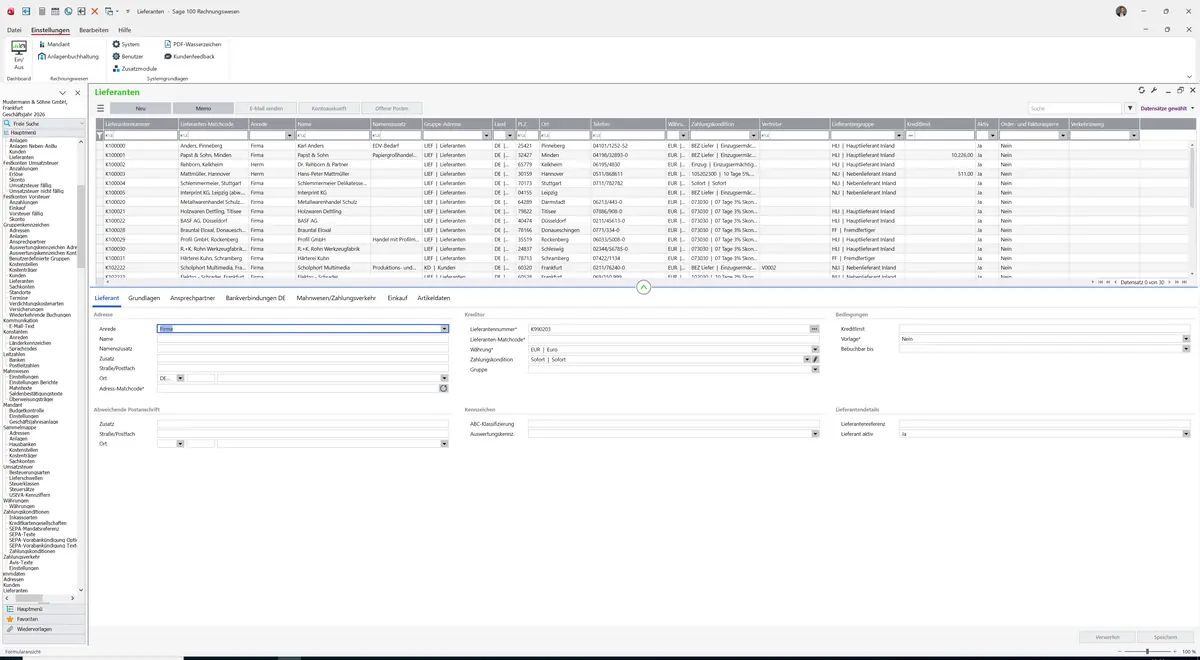Screen dimensions: 1200x660
Task: Adjust the zoom slider in status bar
Action: (x=1147, y=651)
